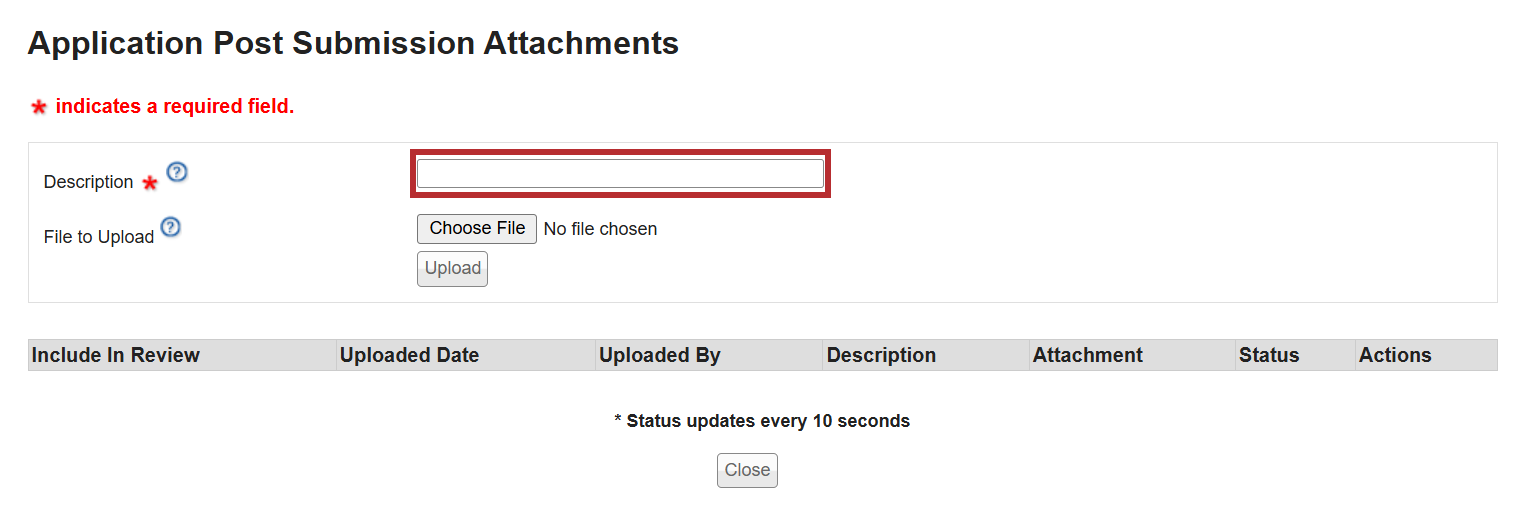Click the Description field label
Viewport: 1529px width, 516px height.
tap(88, 182)
